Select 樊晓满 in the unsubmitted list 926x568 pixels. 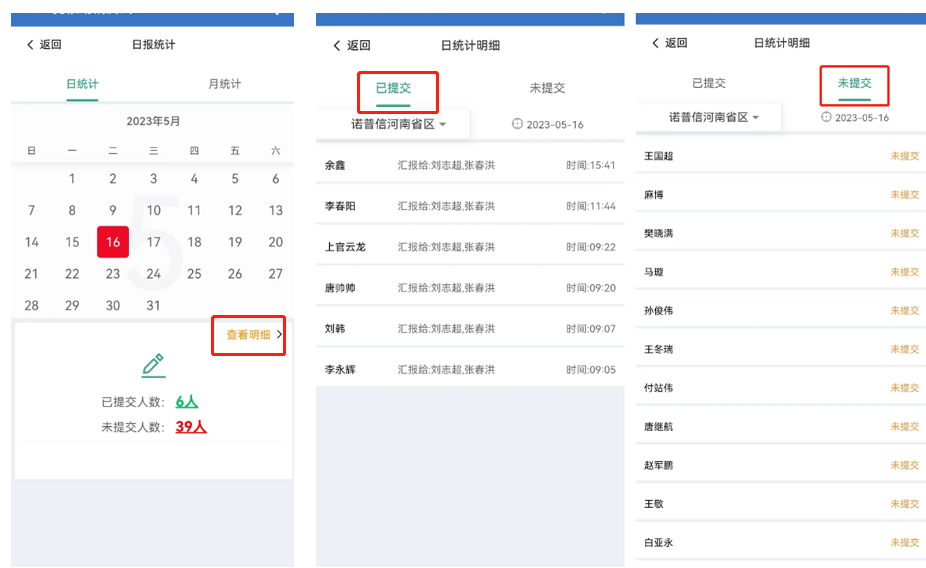click(658, 233)
